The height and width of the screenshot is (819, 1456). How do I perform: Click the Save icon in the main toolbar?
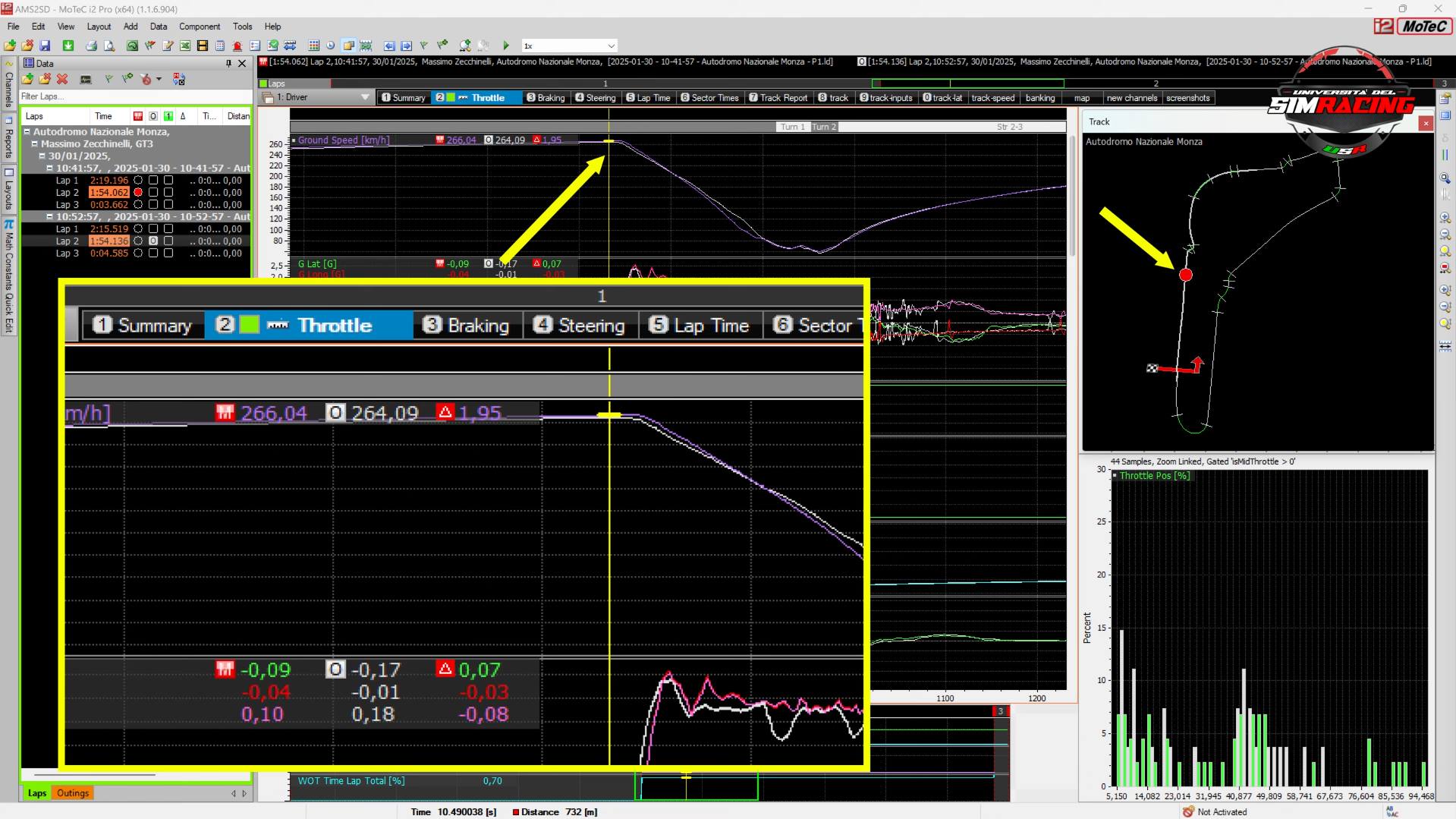[45, 46]
